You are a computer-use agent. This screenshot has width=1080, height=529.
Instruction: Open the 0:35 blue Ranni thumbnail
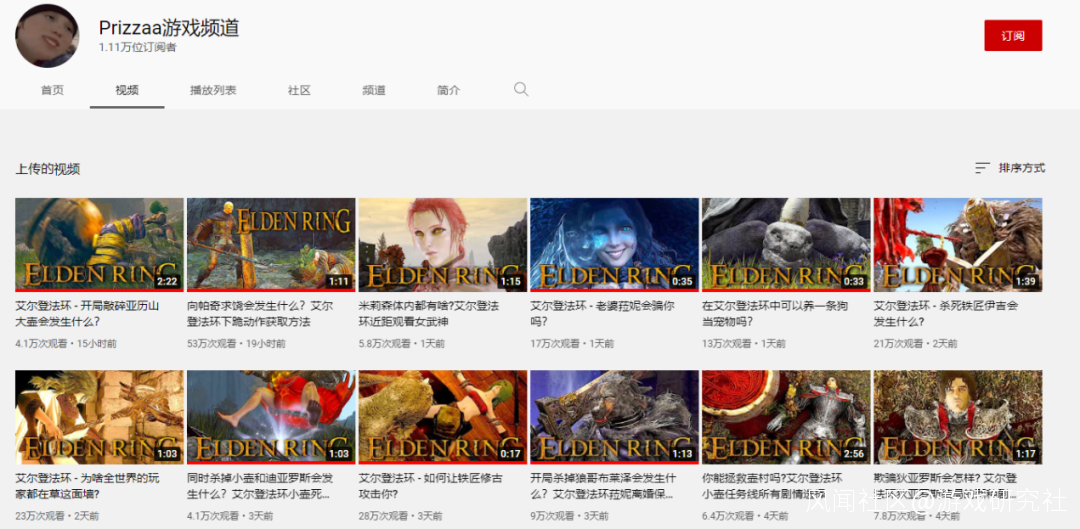(x=614, y=245)
